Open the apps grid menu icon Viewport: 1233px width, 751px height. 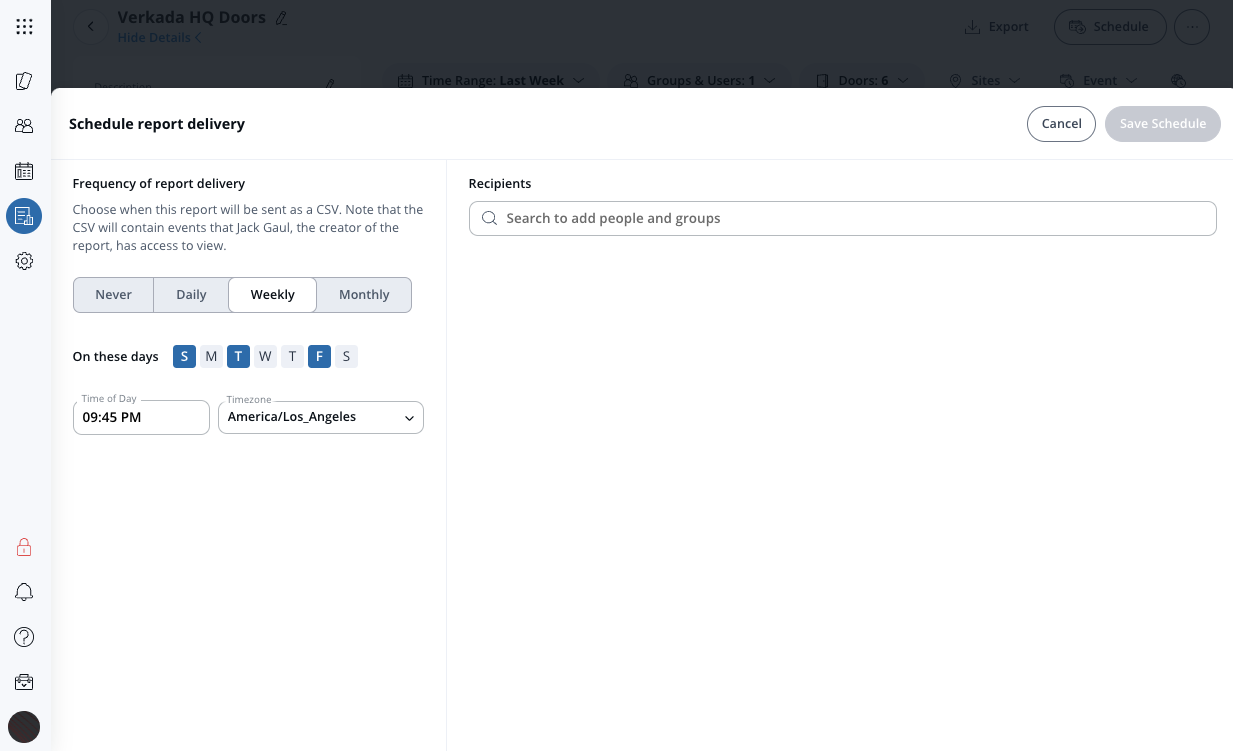24,27
